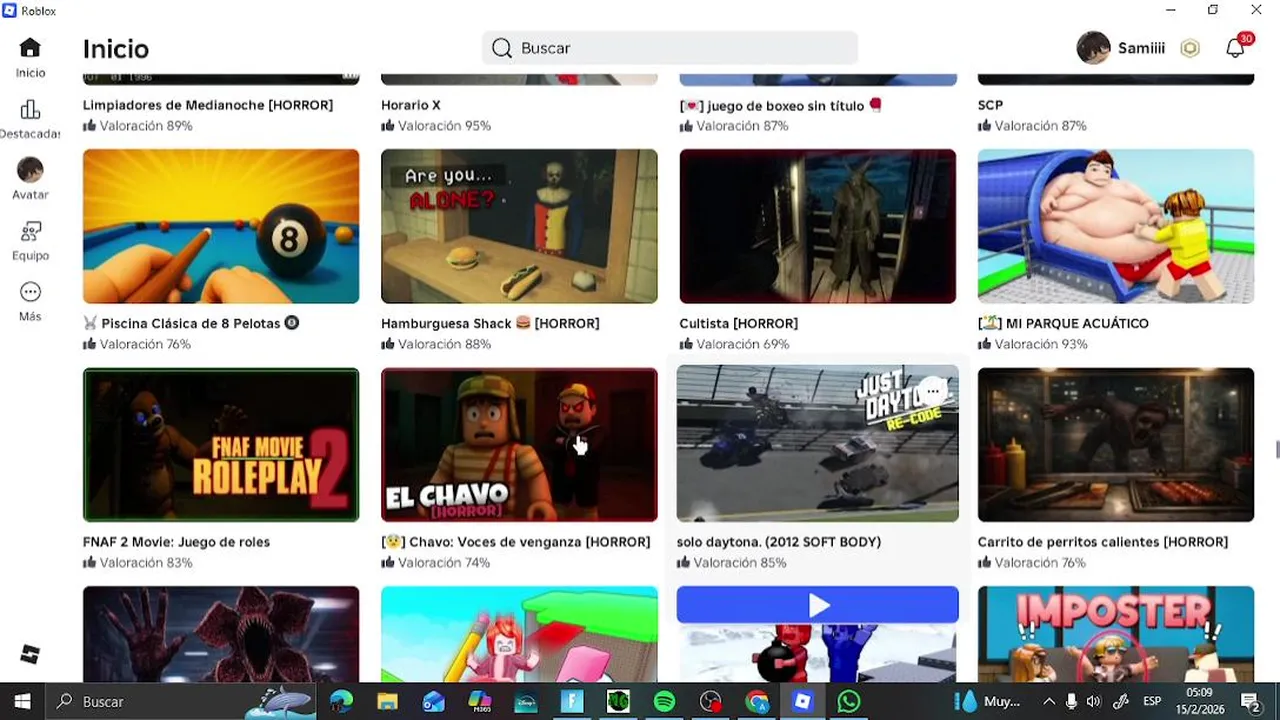Click the Inicio page heading
This screenshot has width=1280, height=720.
(x=116, y=48)
